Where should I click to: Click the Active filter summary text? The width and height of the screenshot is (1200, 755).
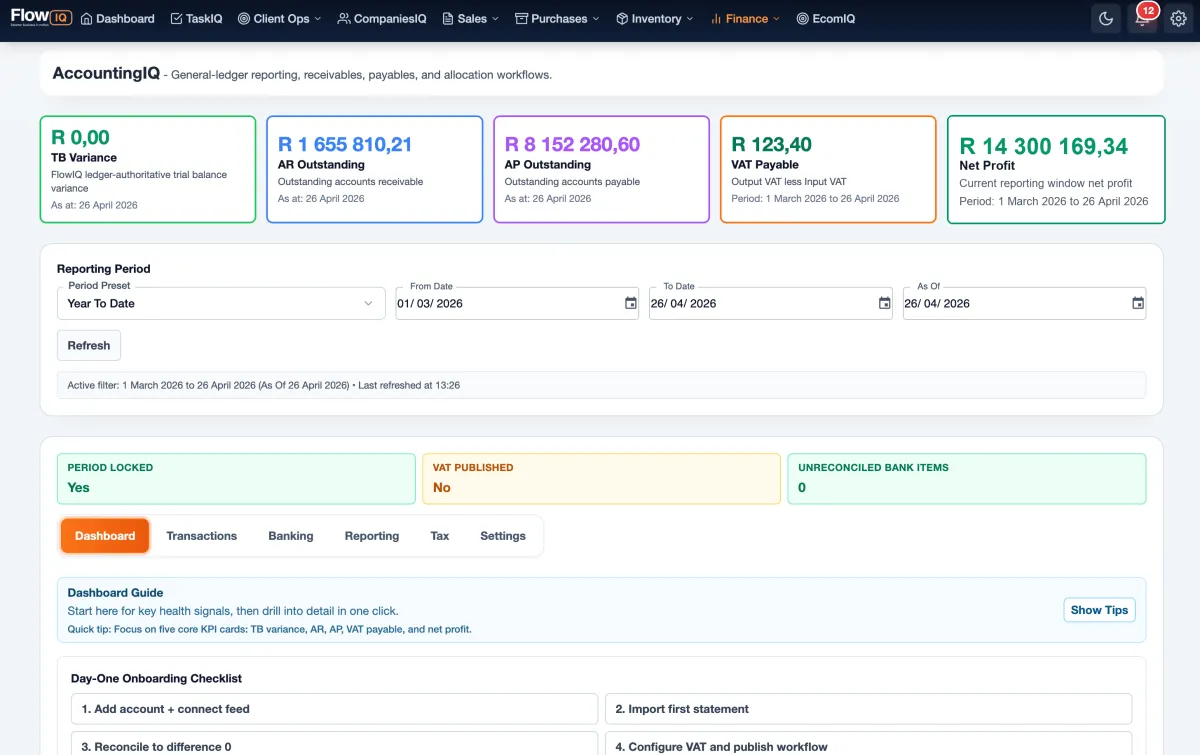click(264, 385)
